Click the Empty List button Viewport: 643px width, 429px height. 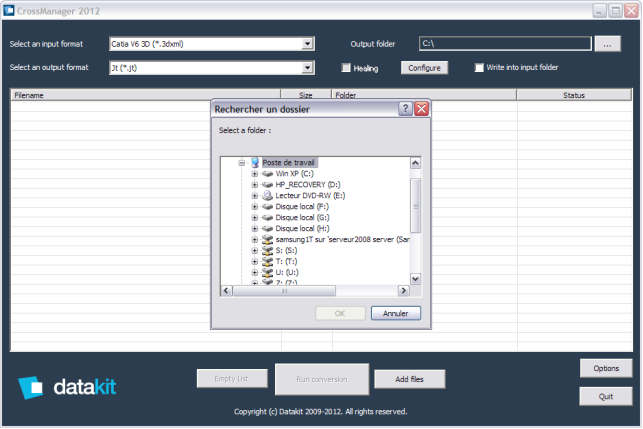[232, 379]
